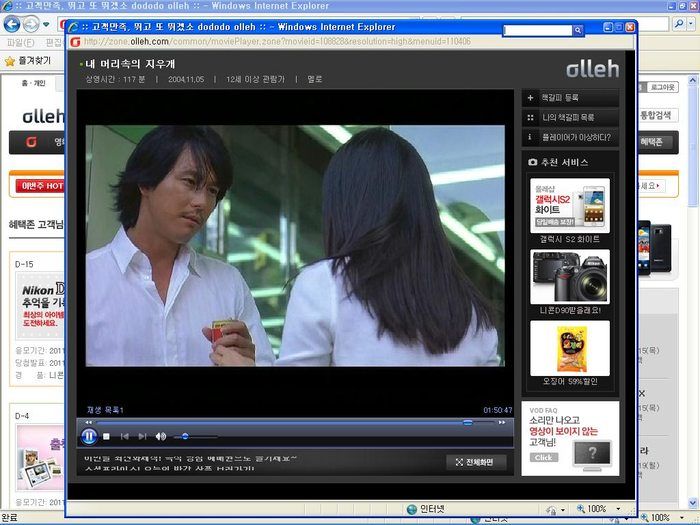
Task: Open the main window zoom 100% dropdown
Action: click(682, 518)
